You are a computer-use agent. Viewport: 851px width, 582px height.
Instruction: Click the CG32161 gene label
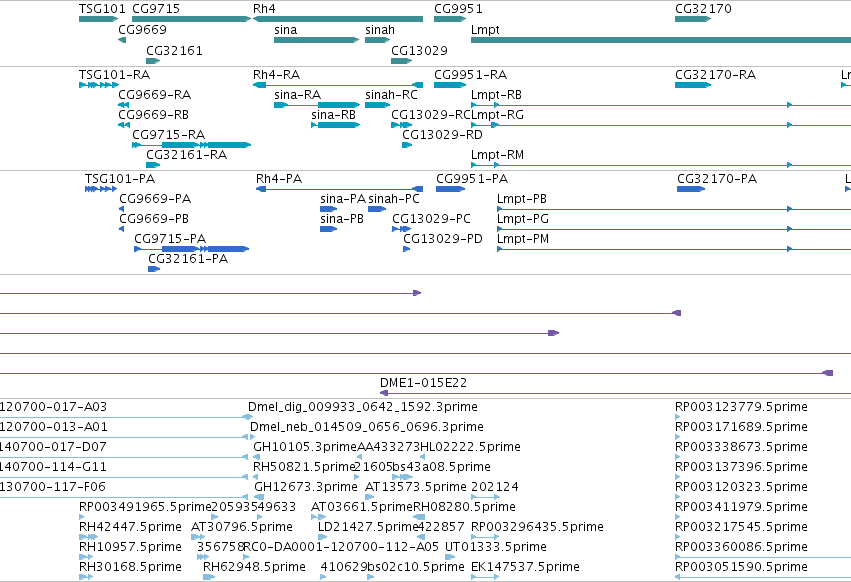coord(174,50)
